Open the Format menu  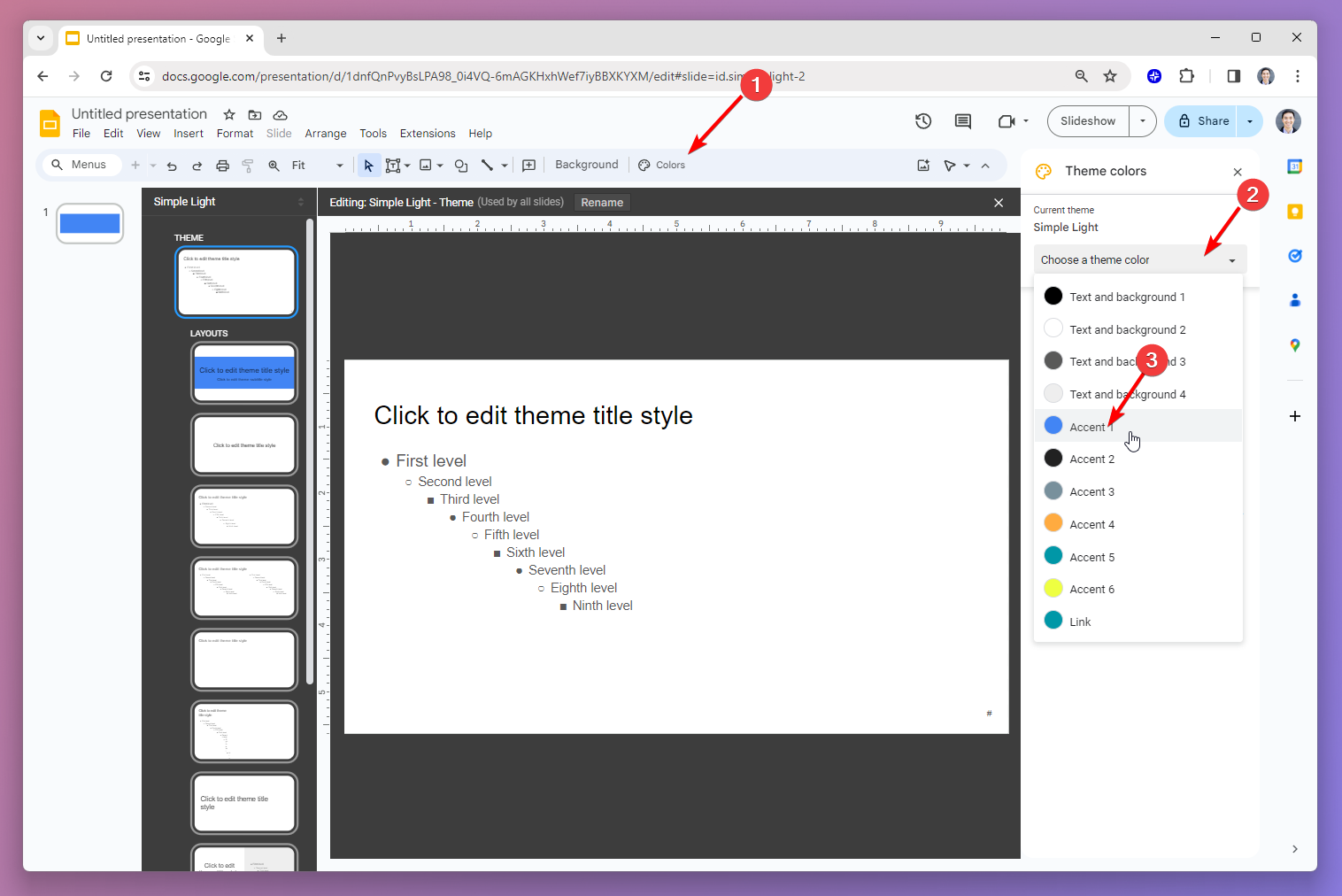point(235,134)
